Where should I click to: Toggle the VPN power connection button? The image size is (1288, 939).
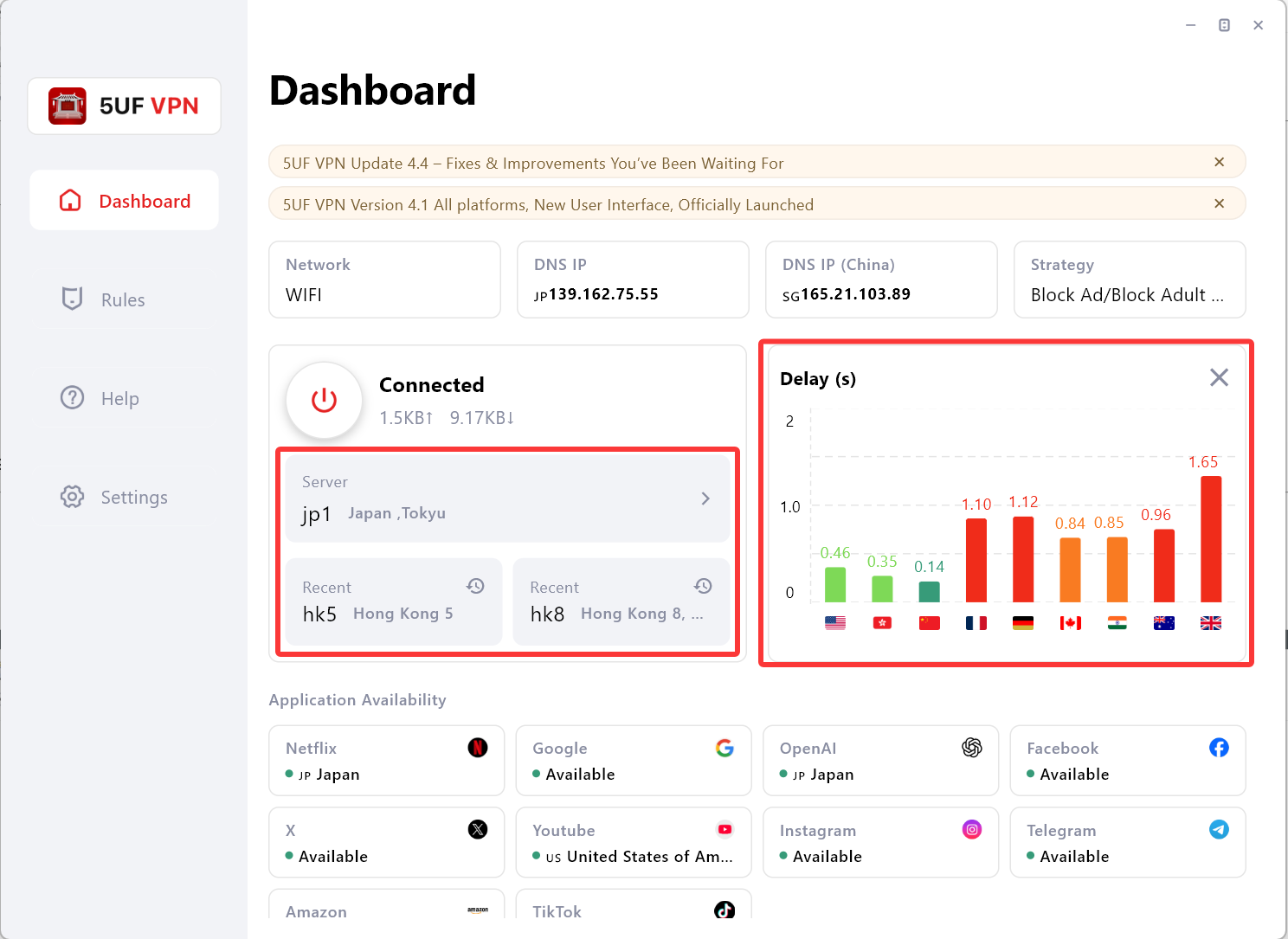click(324, 400)
